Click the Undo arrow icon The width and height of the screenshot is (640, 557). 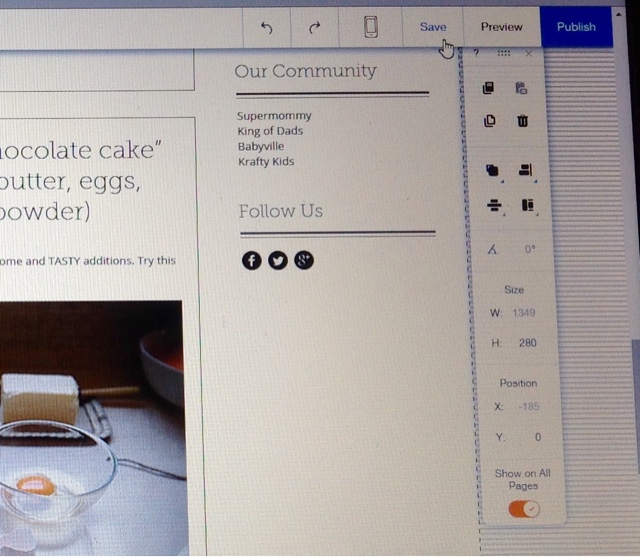267,28
